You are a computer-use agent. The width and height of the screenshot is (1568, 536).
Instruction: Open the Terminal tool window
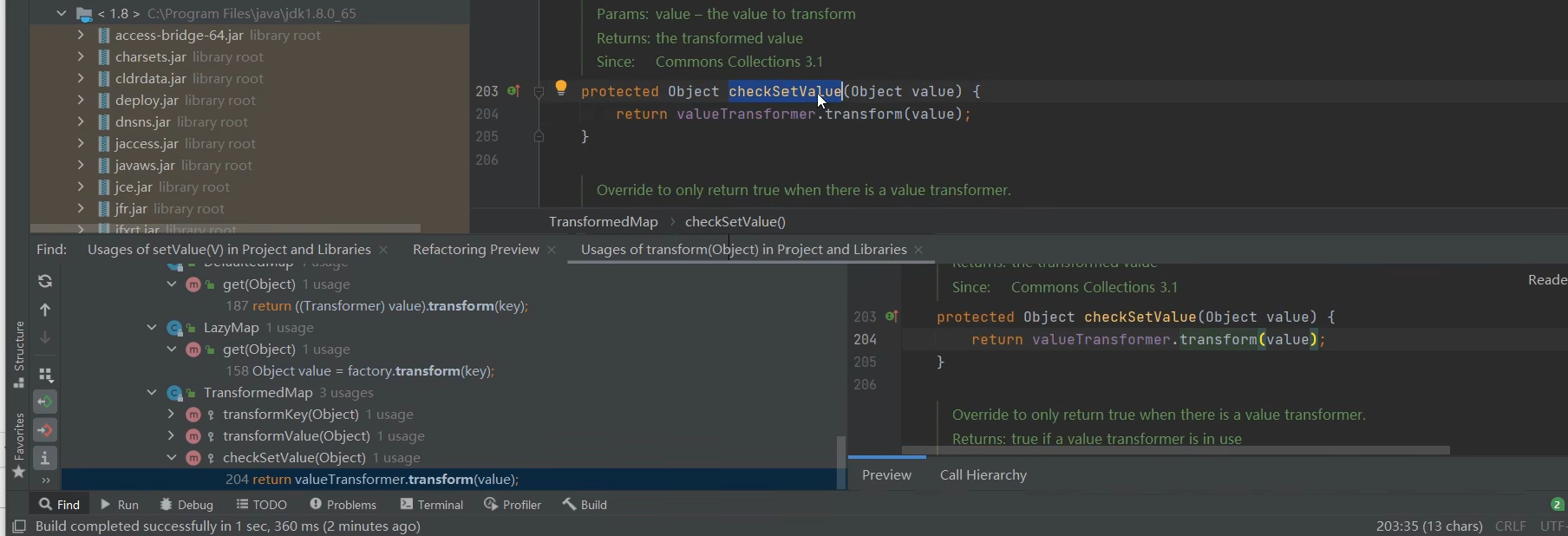pyautogui.click(x=432, y=505)
